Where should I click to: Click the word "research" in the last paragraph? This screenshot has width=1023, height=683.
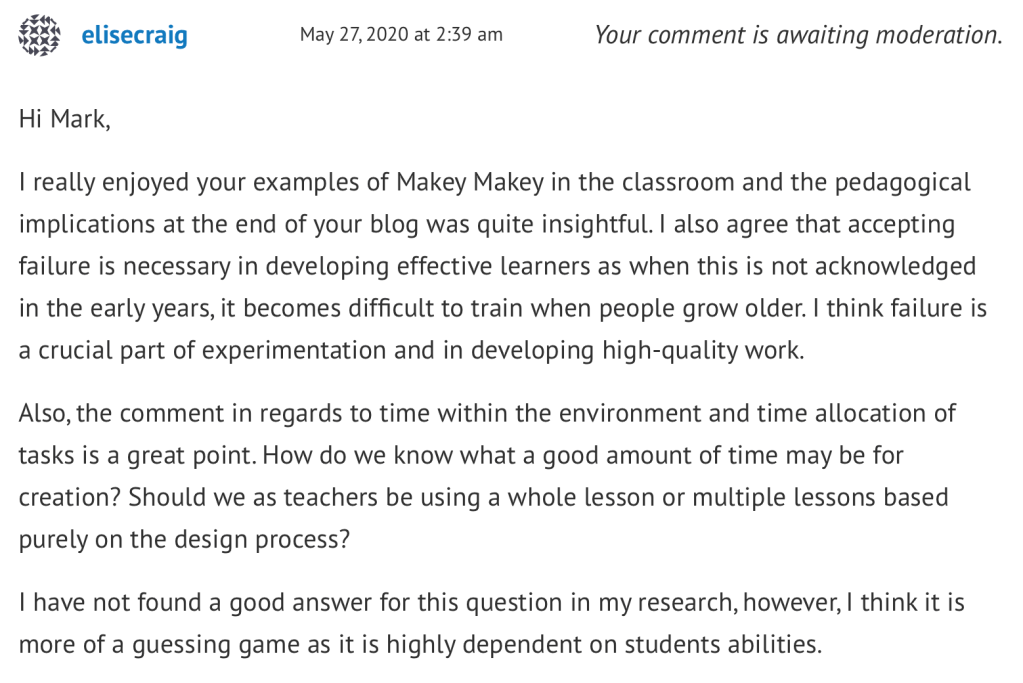click(x=599, y=605)
